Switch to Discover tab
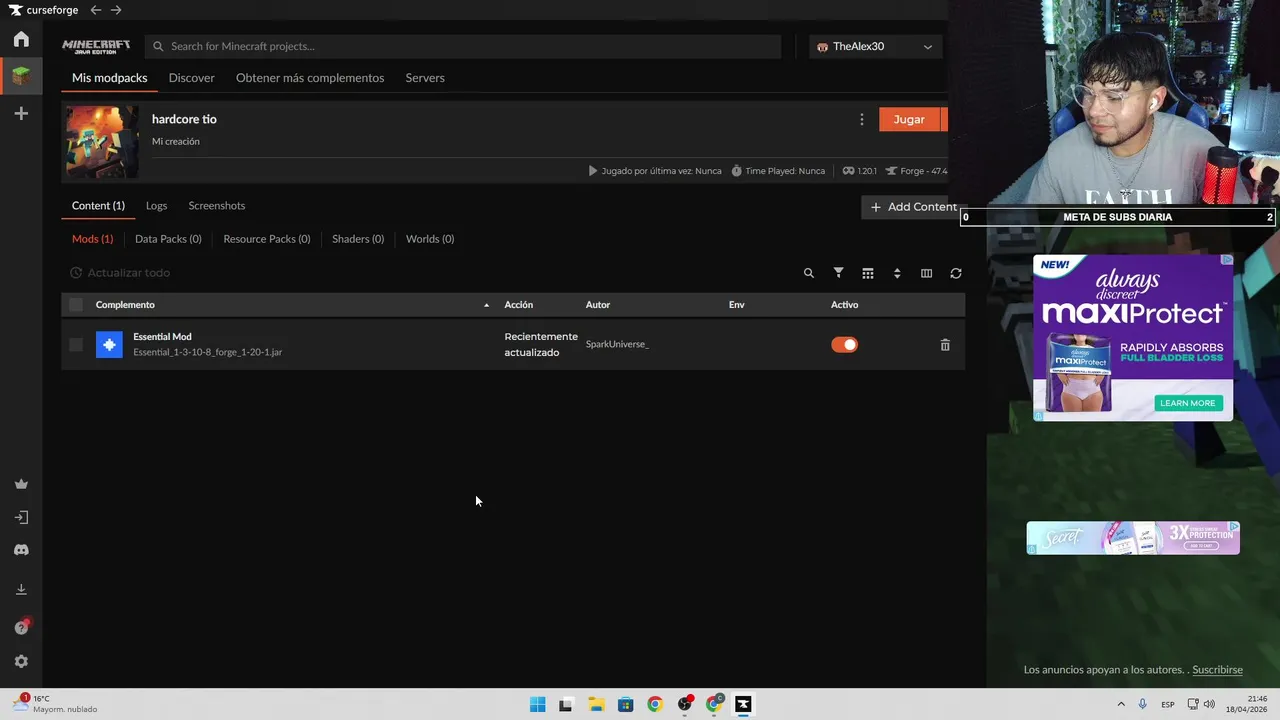This screenshot has width=1280, height=720. 192,78
